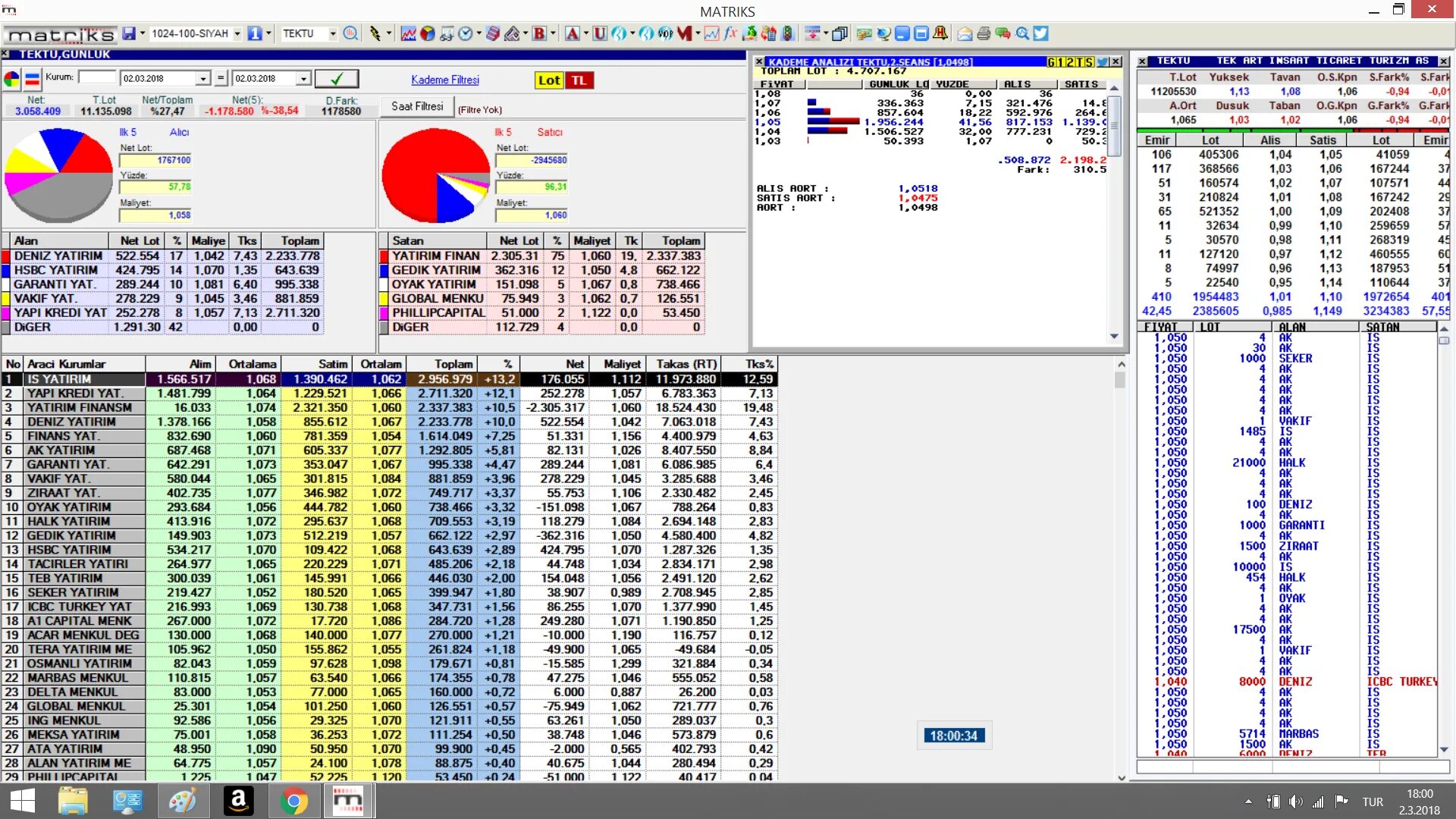1456x819 pixels.
Task: Click the red-blue bars view icon beside Kurum
Action: (x=33, y=79)
